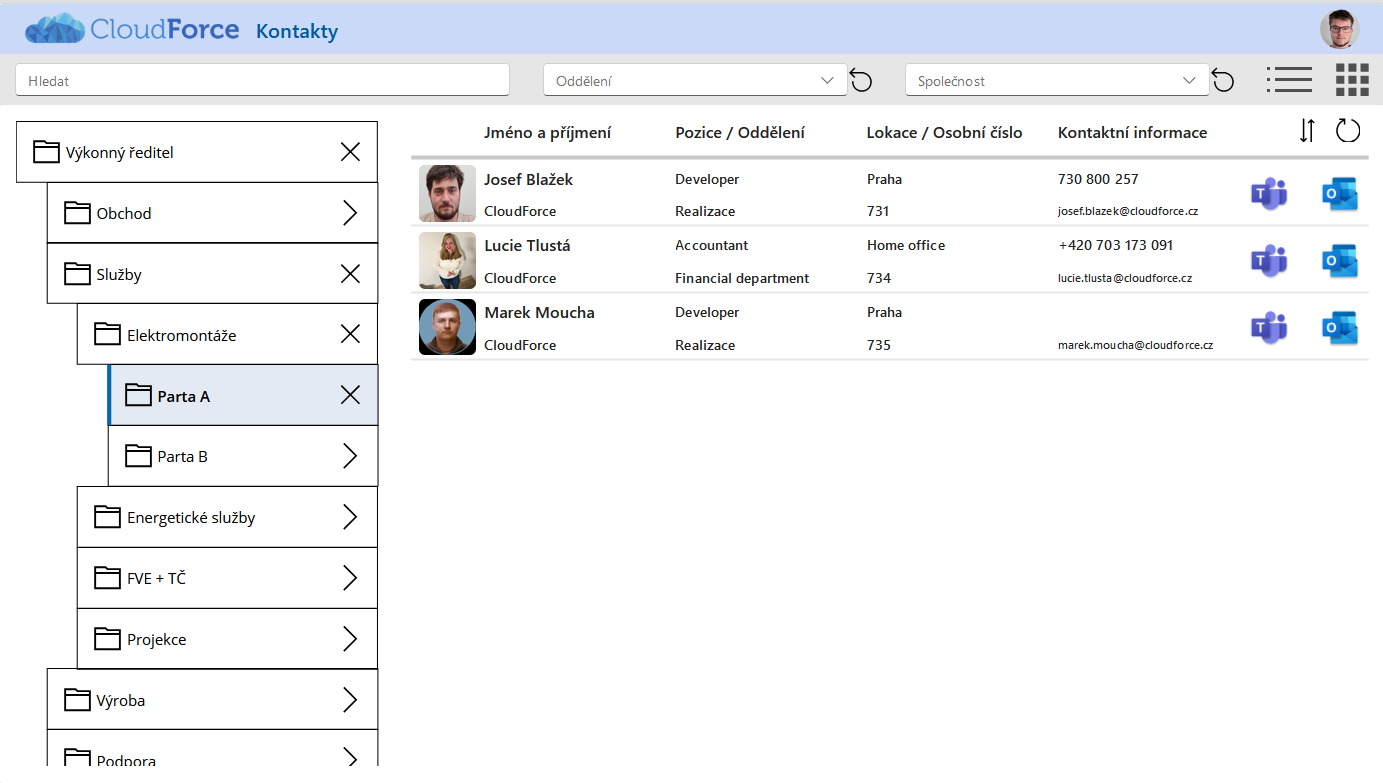Expand the Obchod folder
This screenshot has width=1383, height=783.
point(350,213)
